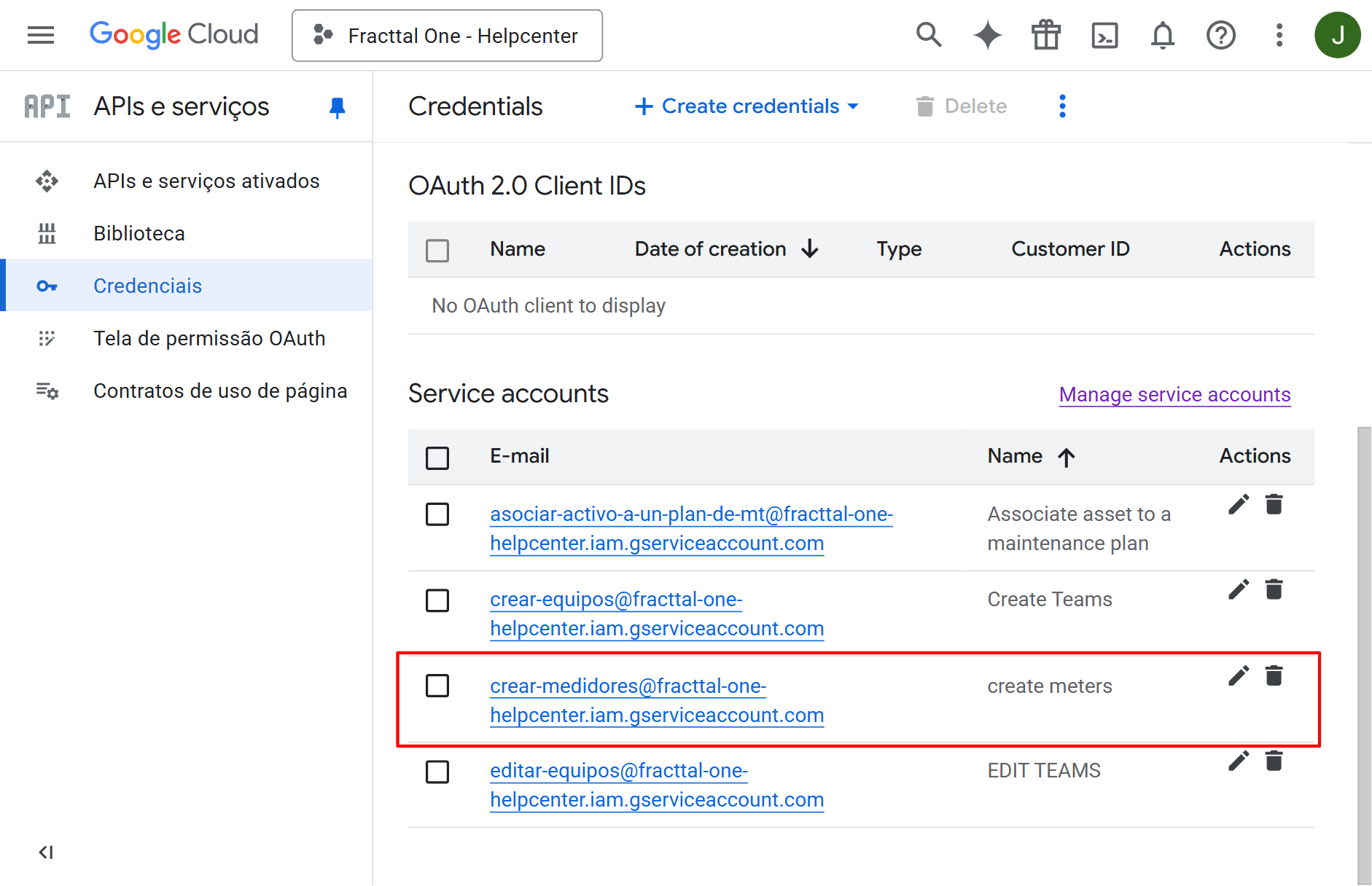Open Tela de permissão OAuth
The width and height of the screenshot is (1372, 886).
pos(209,338)
